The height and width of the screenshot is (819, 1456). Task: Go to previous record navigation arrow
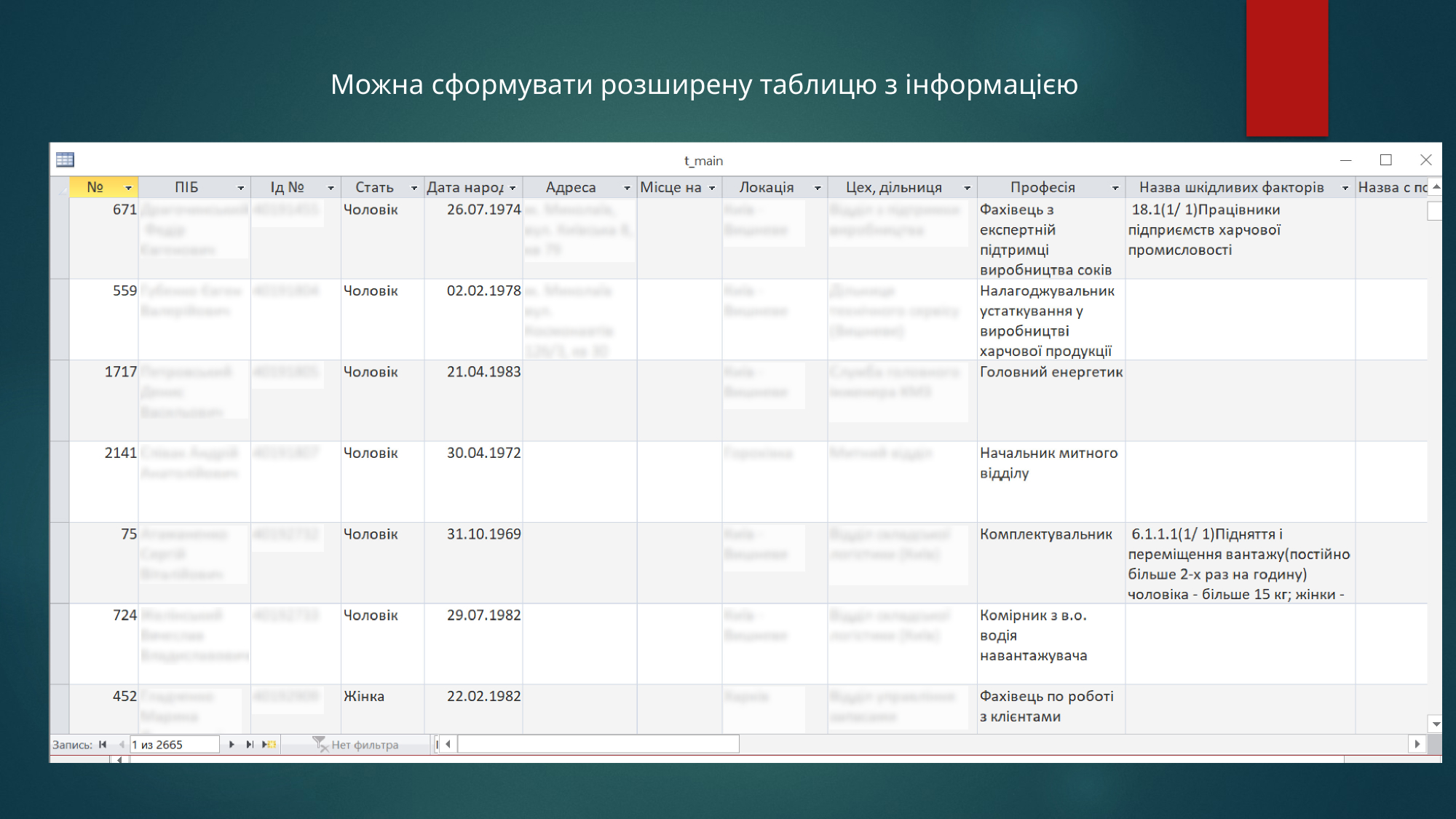(x=121, y=745)
